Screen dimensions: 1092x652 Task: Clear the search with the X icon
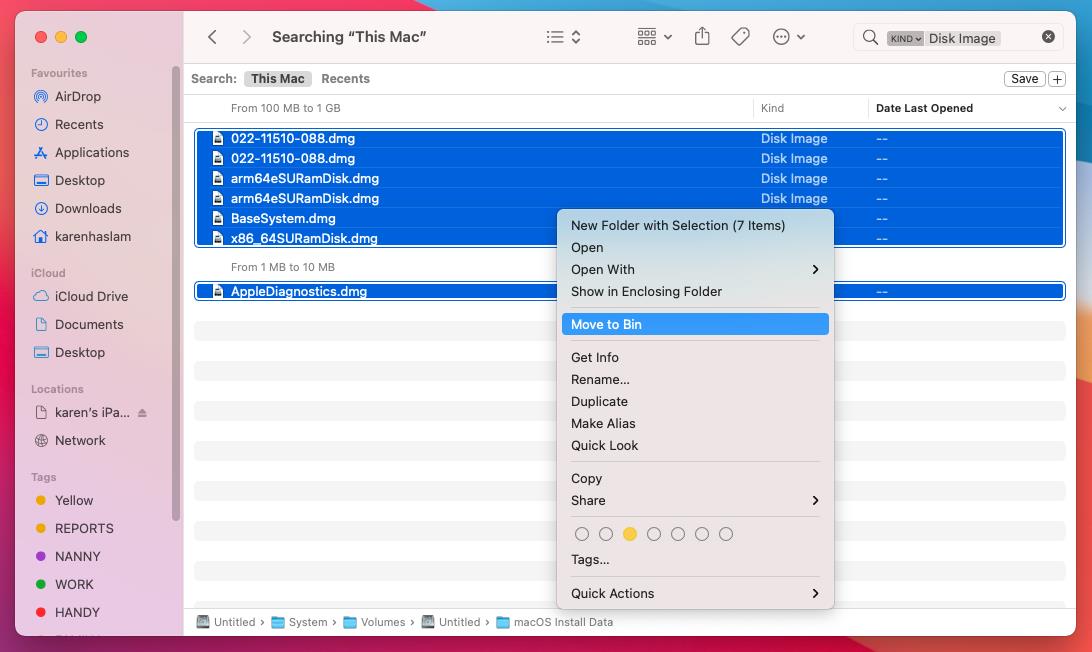pos(1048,37)
